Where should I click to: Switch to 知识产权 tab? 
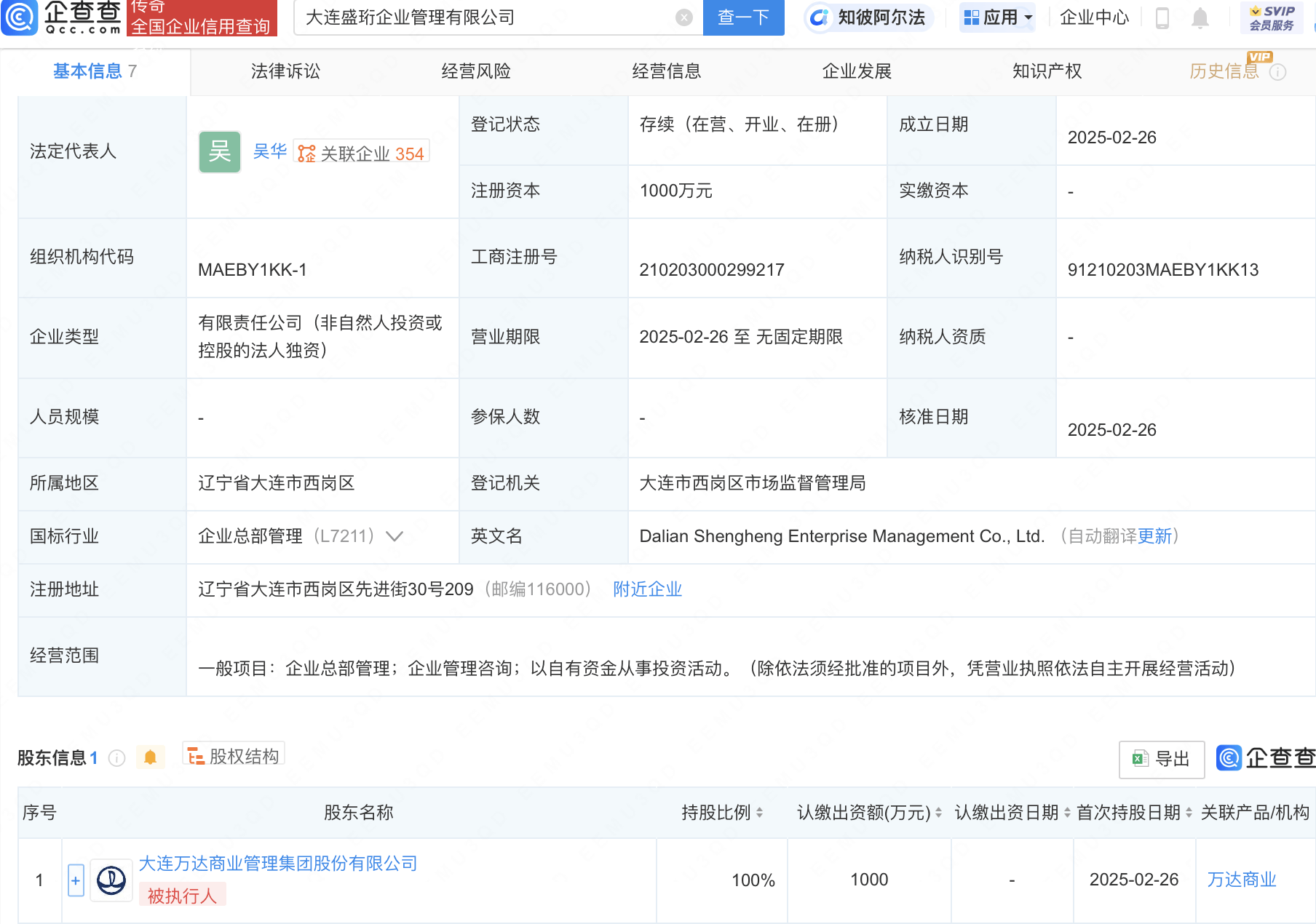1047,71
